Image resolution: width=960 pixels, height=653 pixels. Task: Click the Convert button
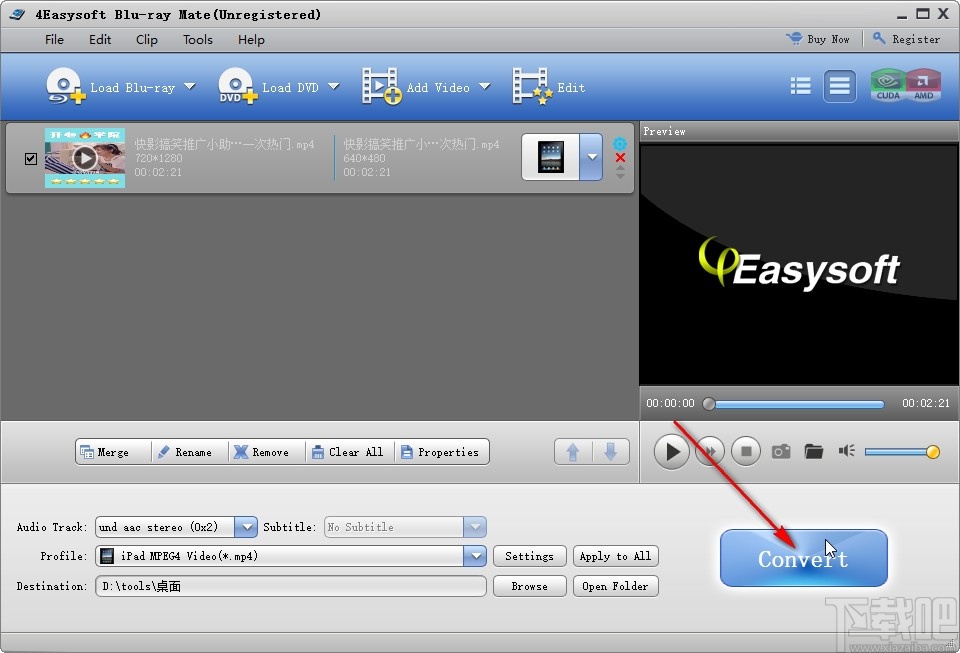803,558
